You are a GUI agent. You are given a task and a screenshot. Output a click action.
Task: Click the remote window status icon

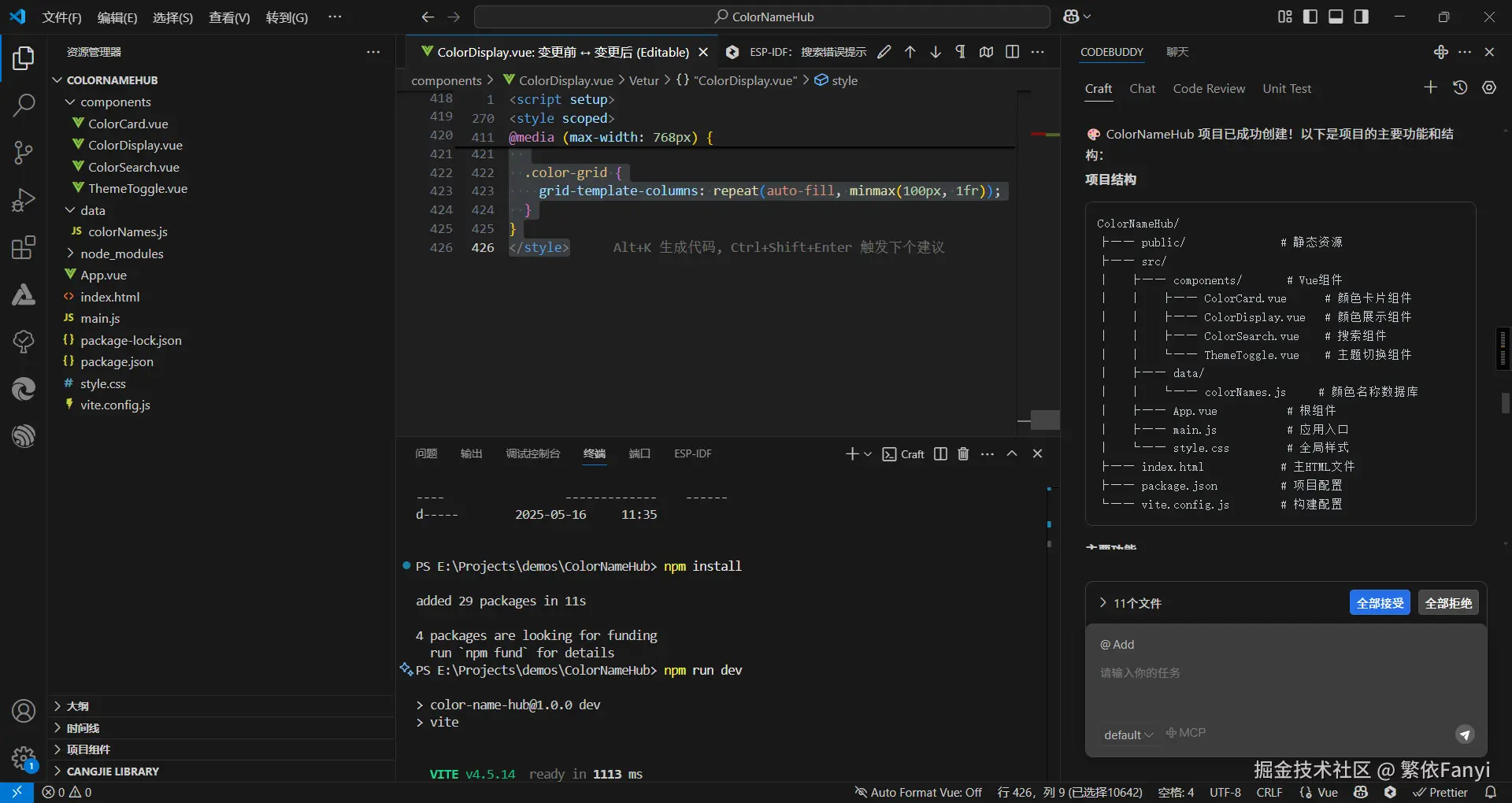(x=17, y=792)
